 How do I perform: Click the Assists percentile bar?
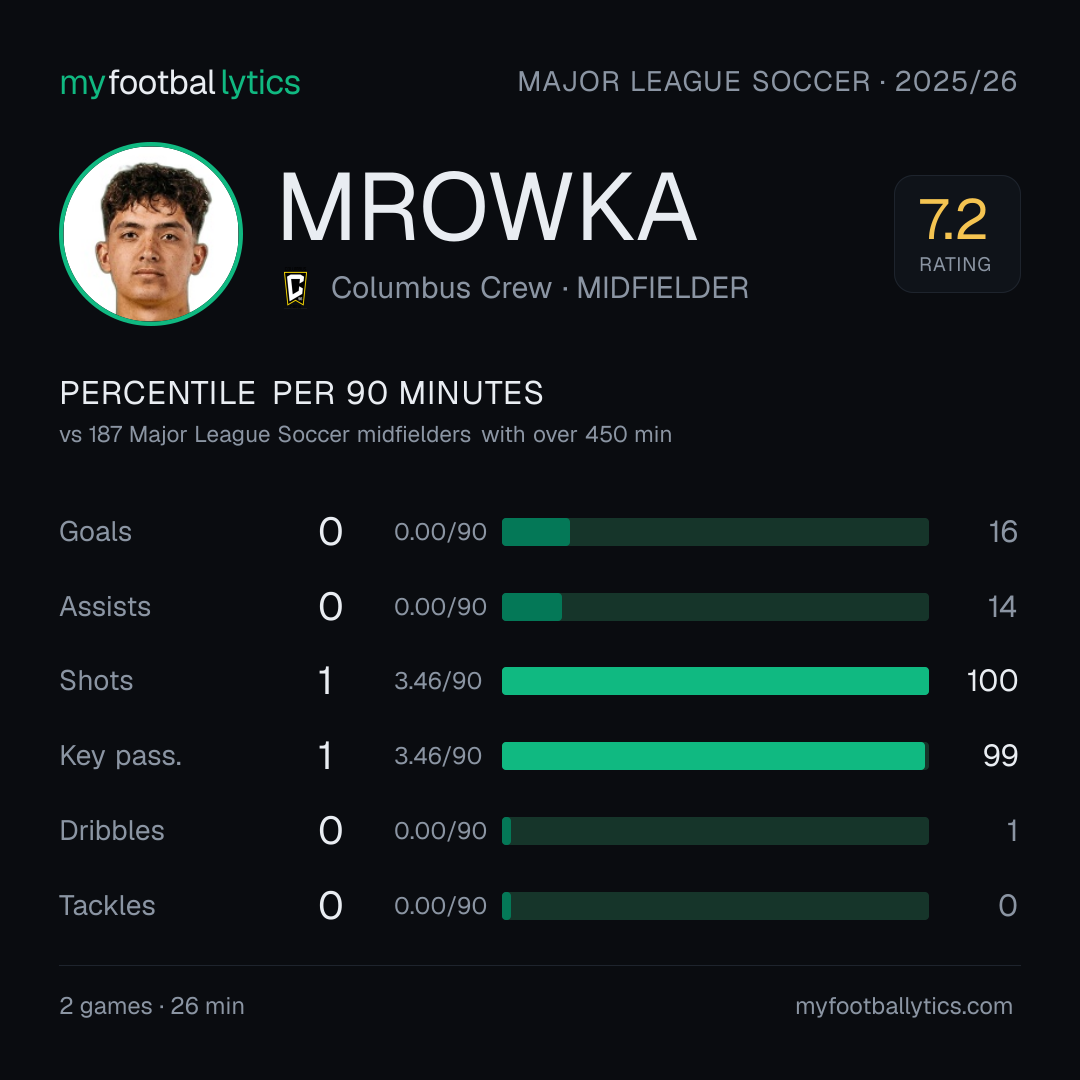tap(715, 607)
